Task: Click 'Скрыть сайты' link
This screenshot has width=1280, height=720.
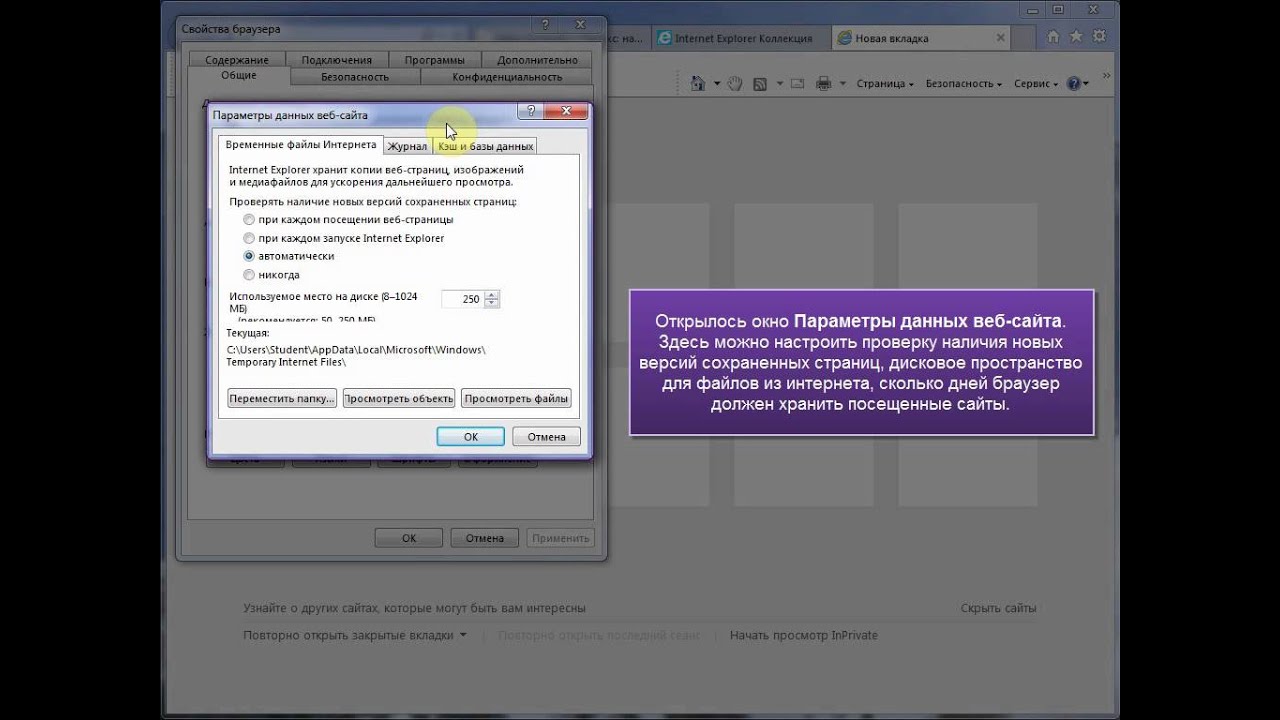Action: 998,608
